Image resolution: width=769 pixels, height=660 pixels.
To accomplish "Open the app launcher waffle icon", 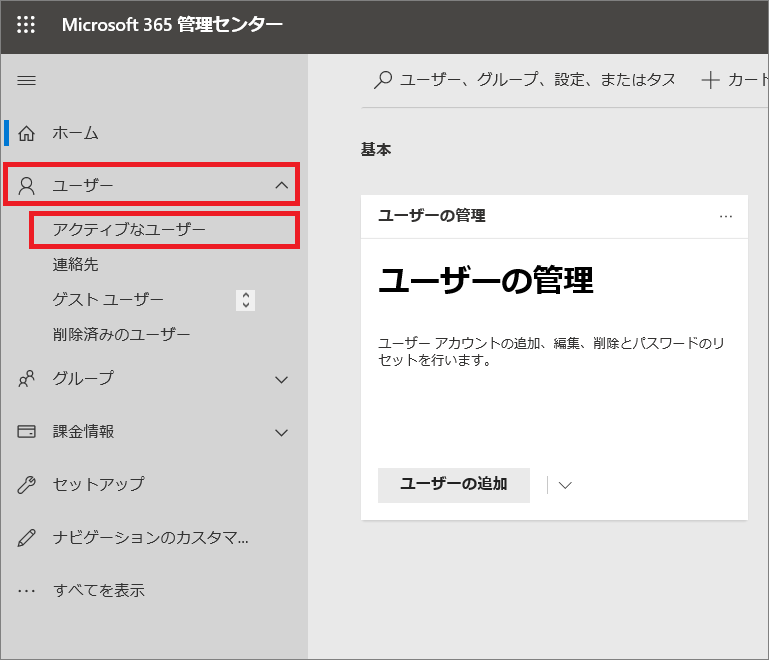I will click(x=26, y=24).
